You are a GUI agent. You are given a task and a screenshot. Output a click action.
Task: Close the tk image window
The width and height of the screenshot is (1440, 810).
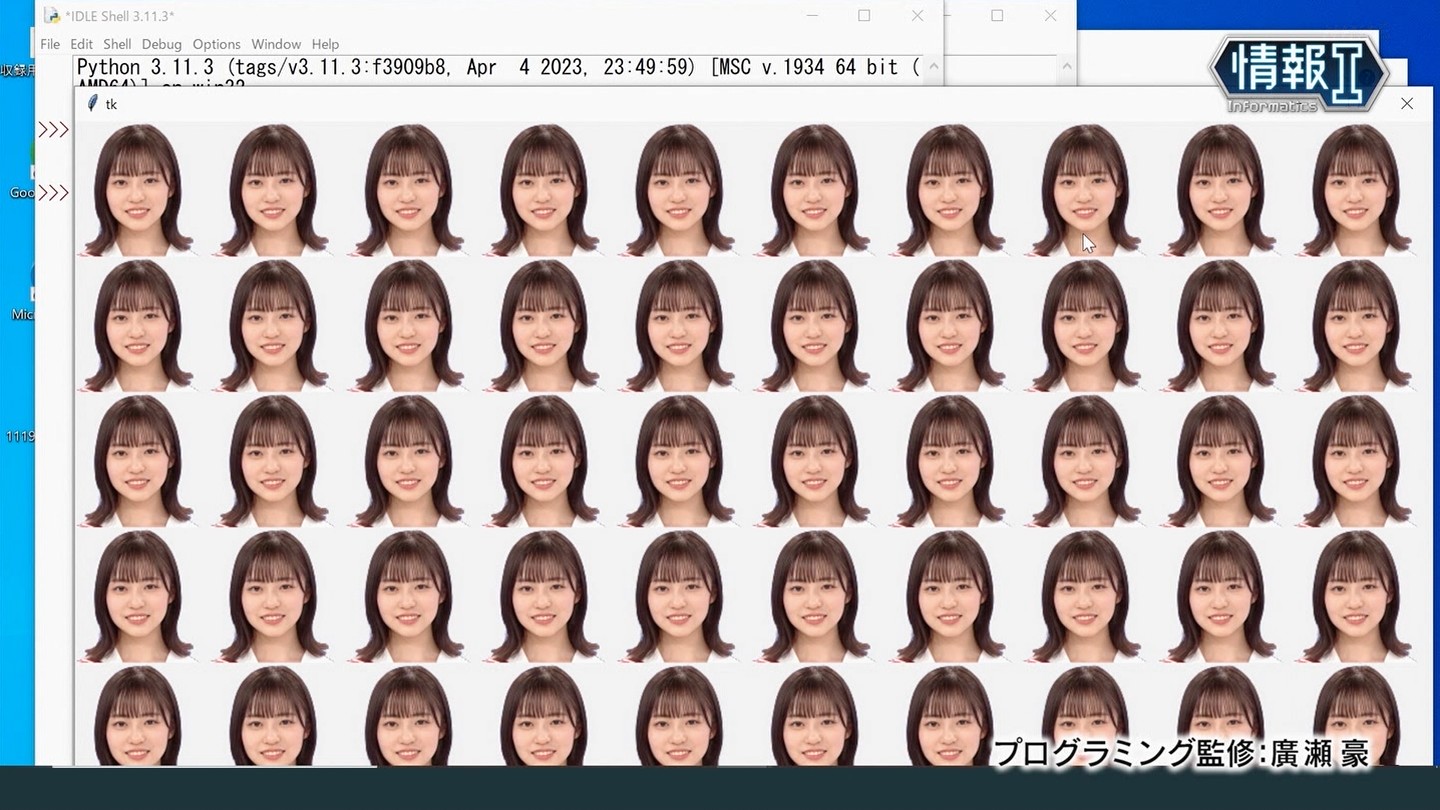[1406, 104]
